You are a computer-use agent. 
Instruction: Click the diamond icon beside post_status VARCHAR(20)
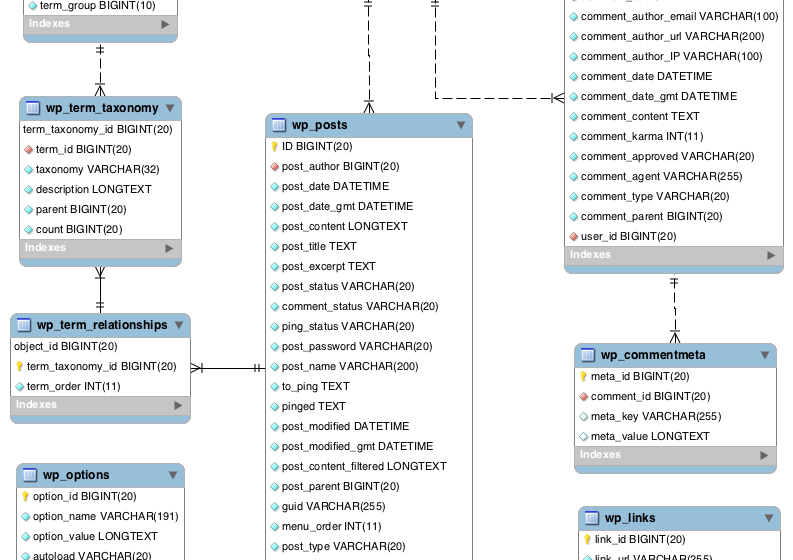click(x=275, y=287)
